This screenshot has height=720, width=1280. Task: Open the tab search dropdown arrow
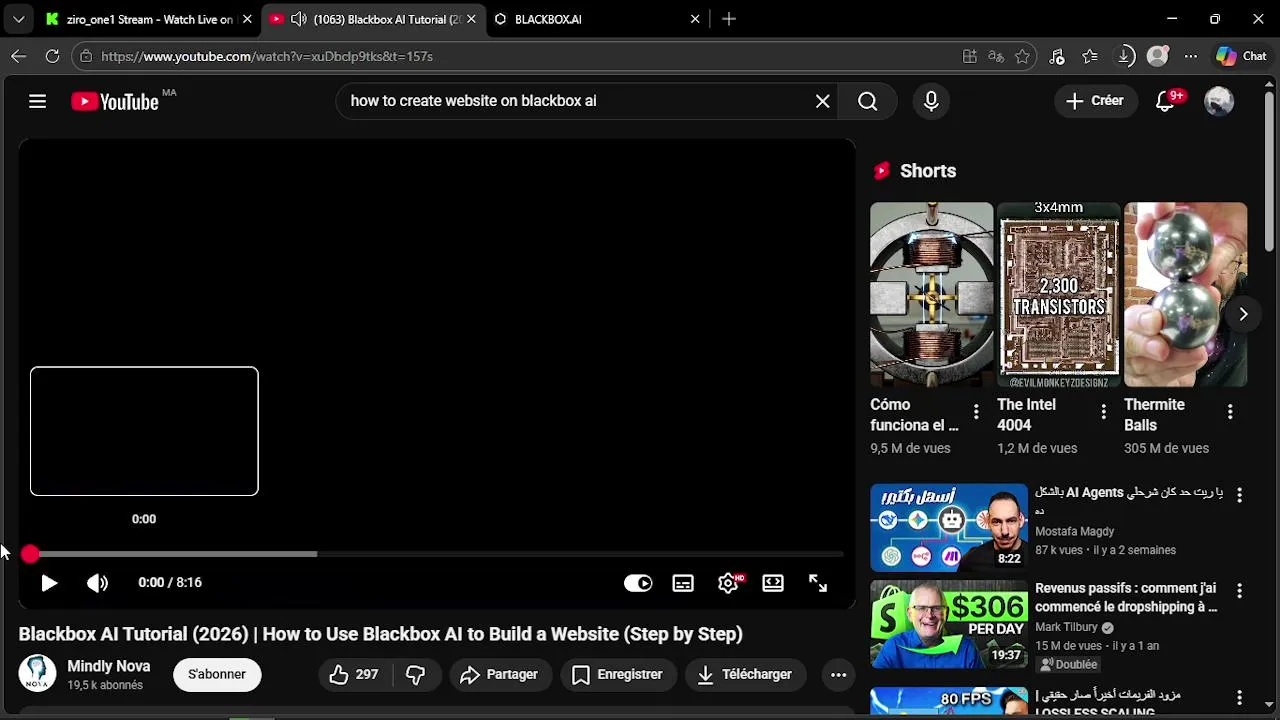coord(18,19)
